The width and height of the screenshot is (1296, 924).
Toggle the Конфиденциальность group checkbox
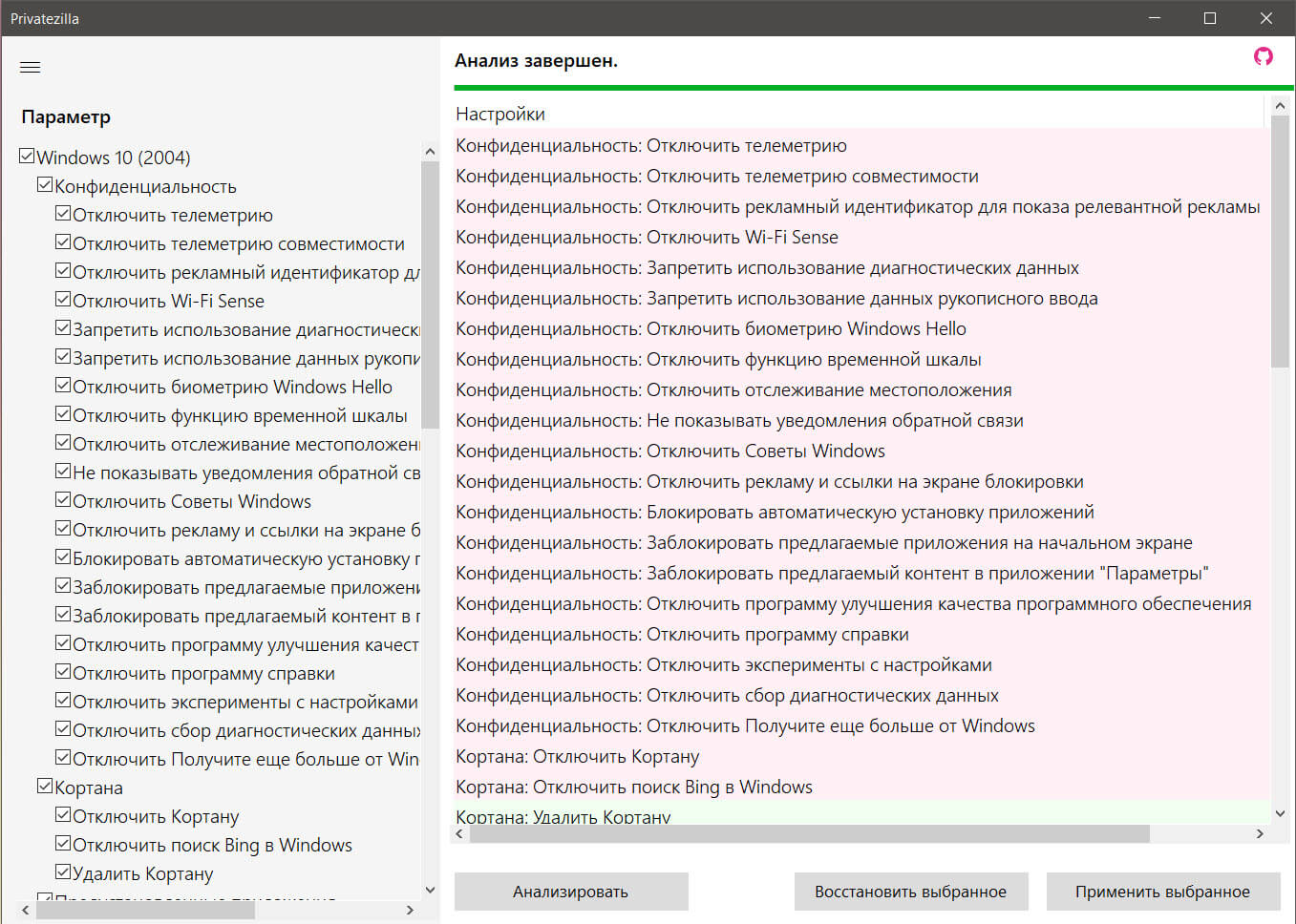click(x=45, y=185)
